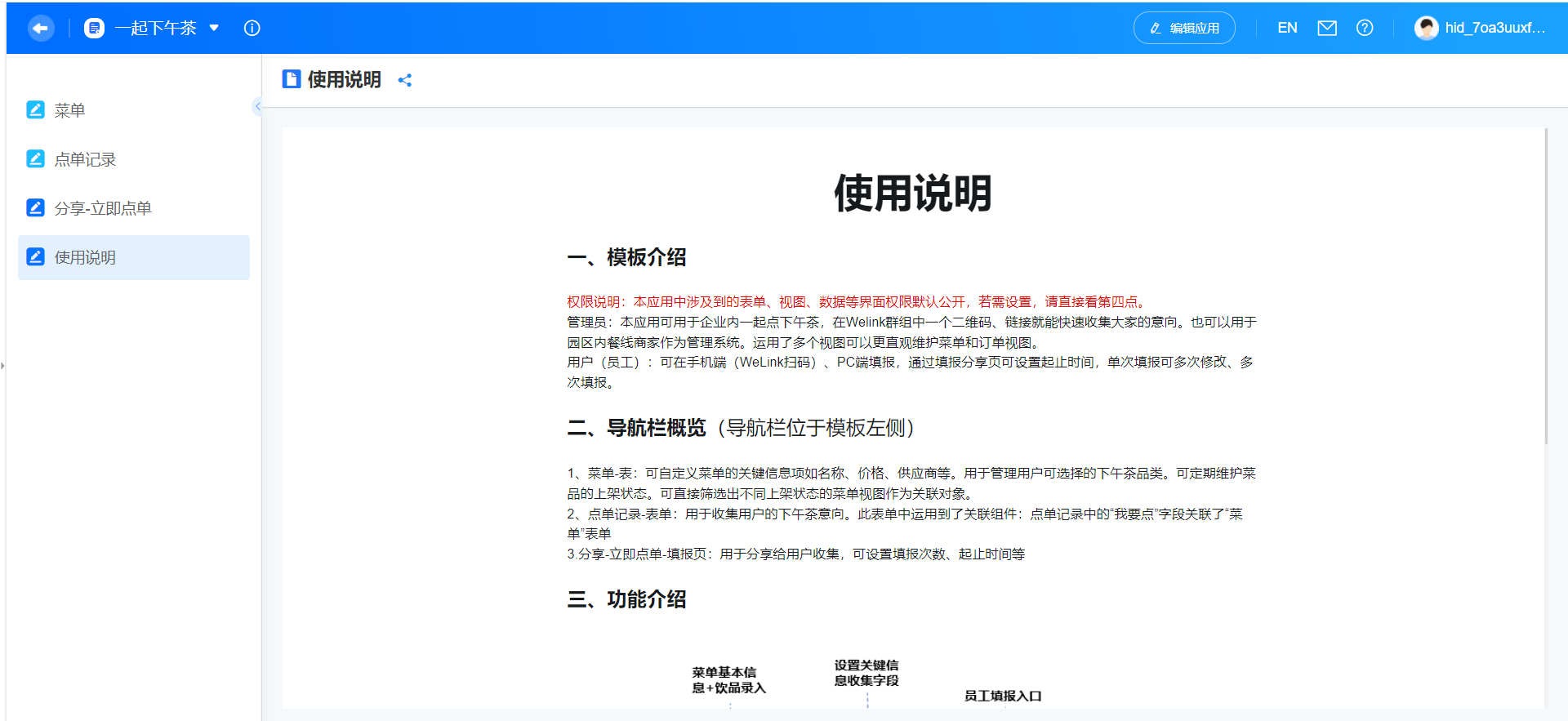The width and height of the screenshot is (1568, 721).
Task: Click the 分享-立即点单 form icon
Action: (35, 207)
